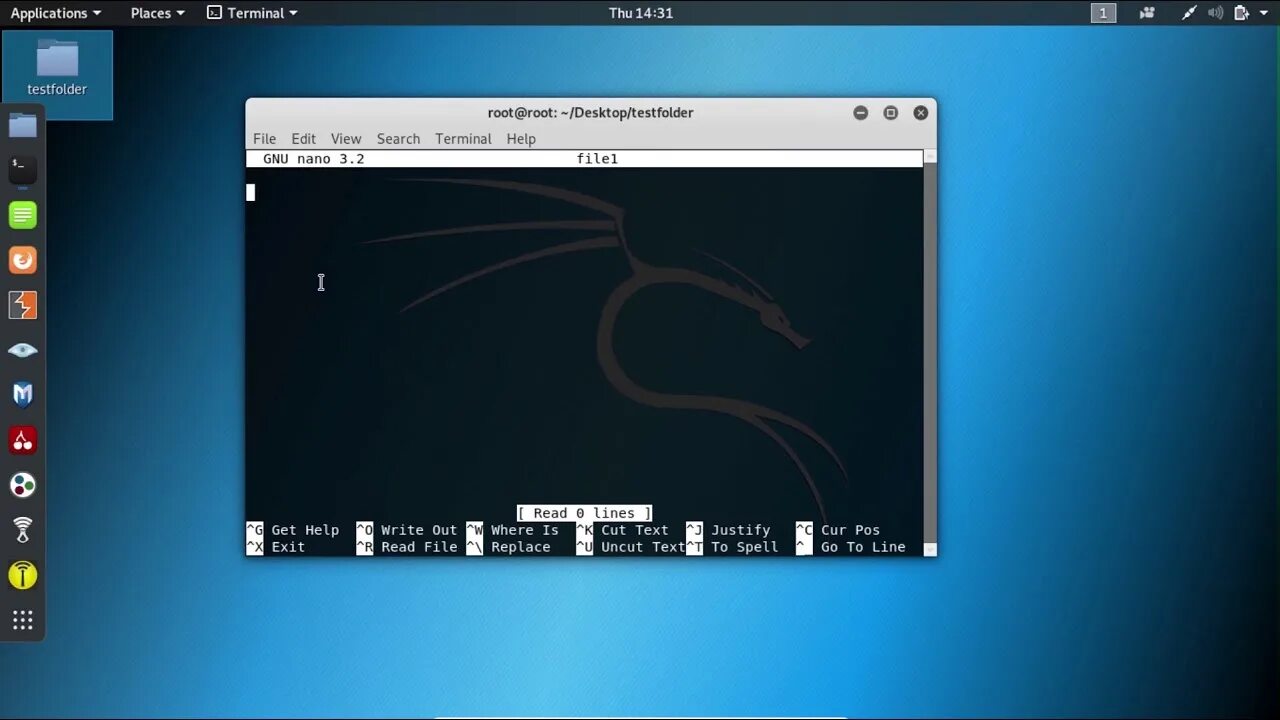Image resolution: width=1280 pixels, height=720 pixels.
Task: Click the scrollbar up arrow
Action: 930,157
